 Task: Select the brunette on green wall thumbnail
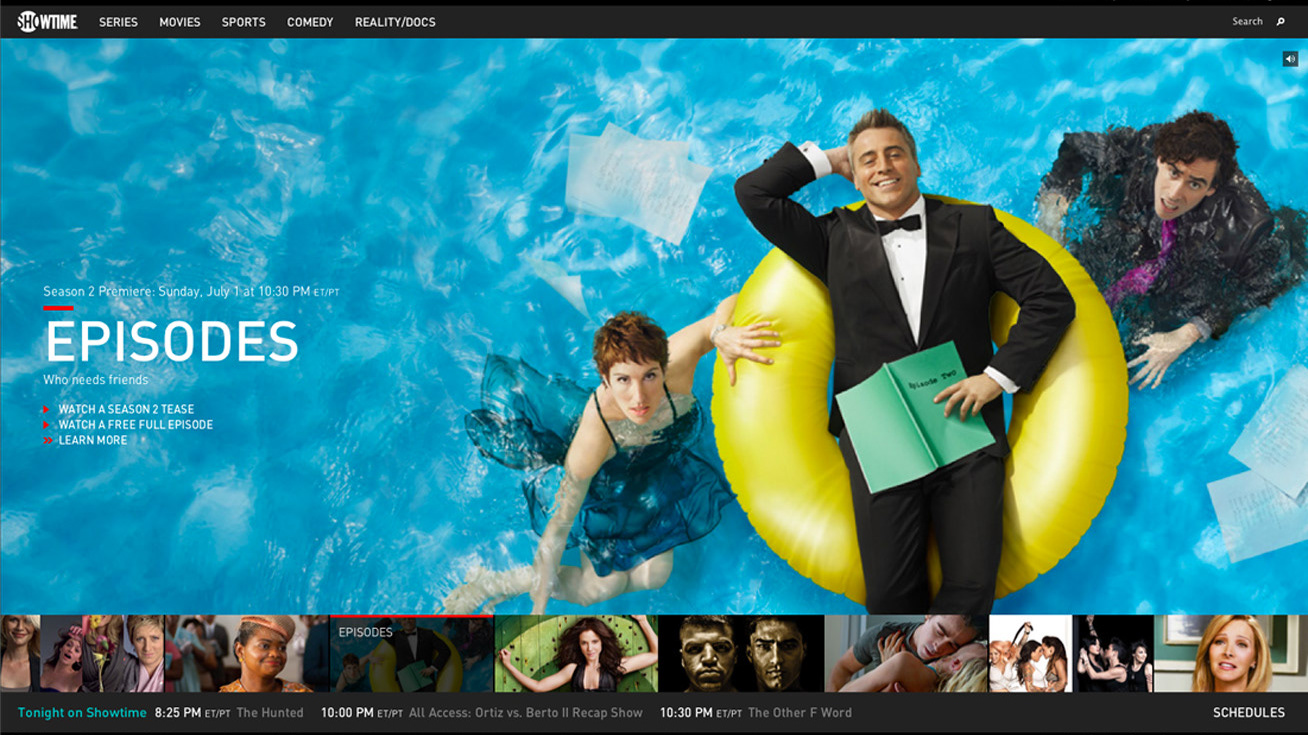tap(576, 654)
